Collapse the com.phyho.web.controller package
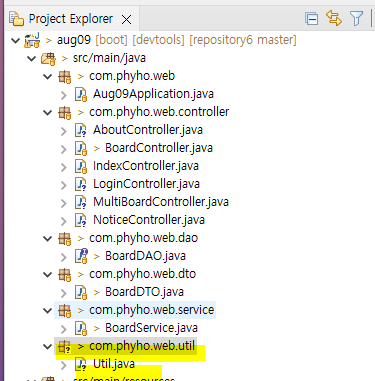This screenshot has width=375, height=381. [x=48, y=113]
